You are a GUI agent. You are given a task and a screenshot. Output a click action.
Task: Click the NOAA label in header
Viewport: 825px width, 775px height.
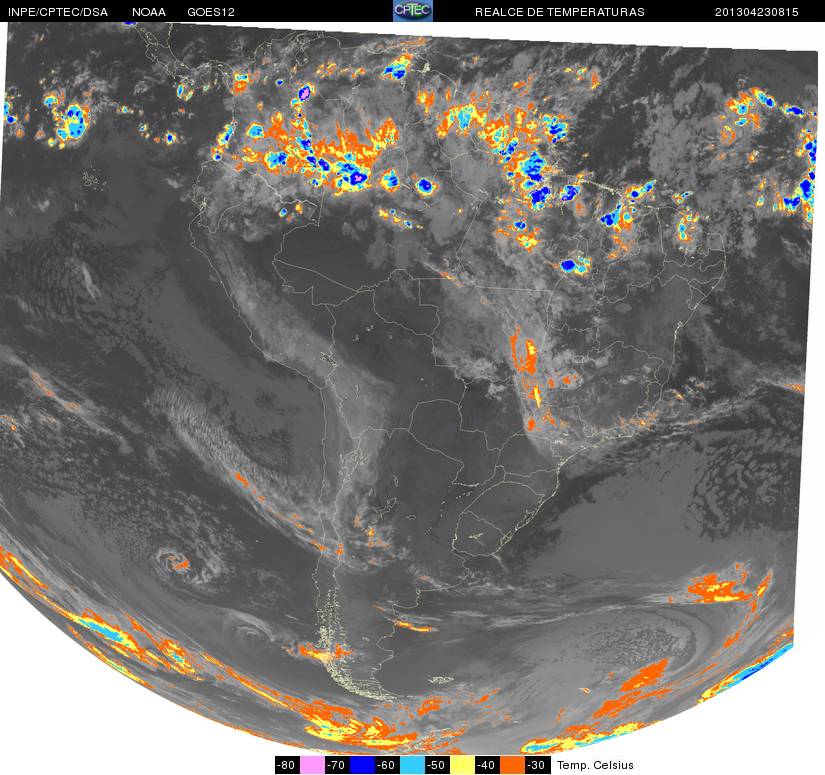pos(149,12)
